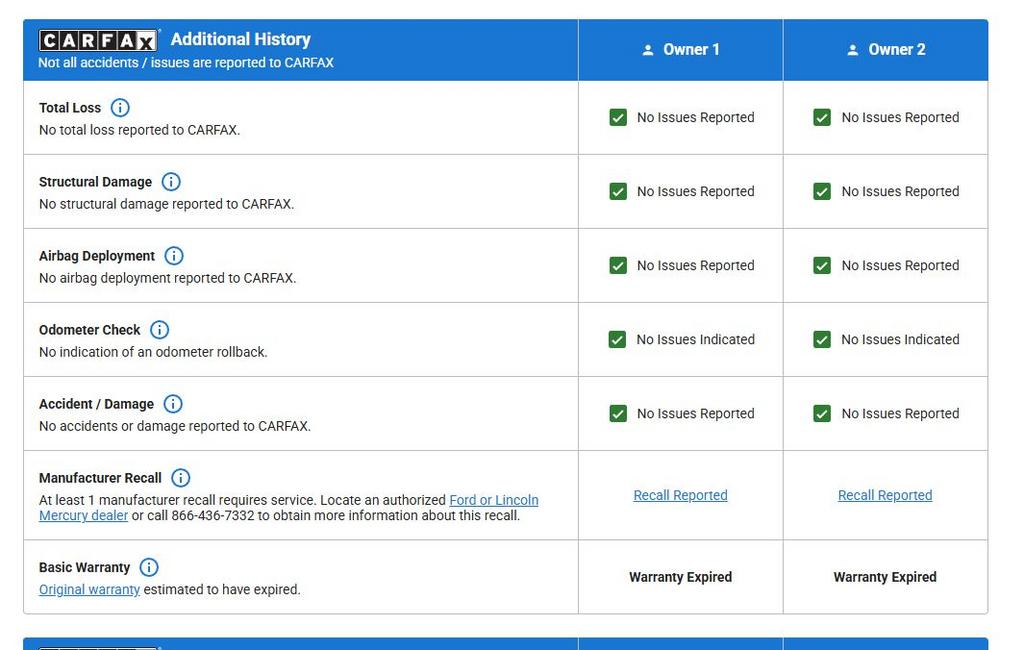Click 'No total loss reported to CARFAX.' text
Viewport: 1024px width, 650px height.
point(139,130)
